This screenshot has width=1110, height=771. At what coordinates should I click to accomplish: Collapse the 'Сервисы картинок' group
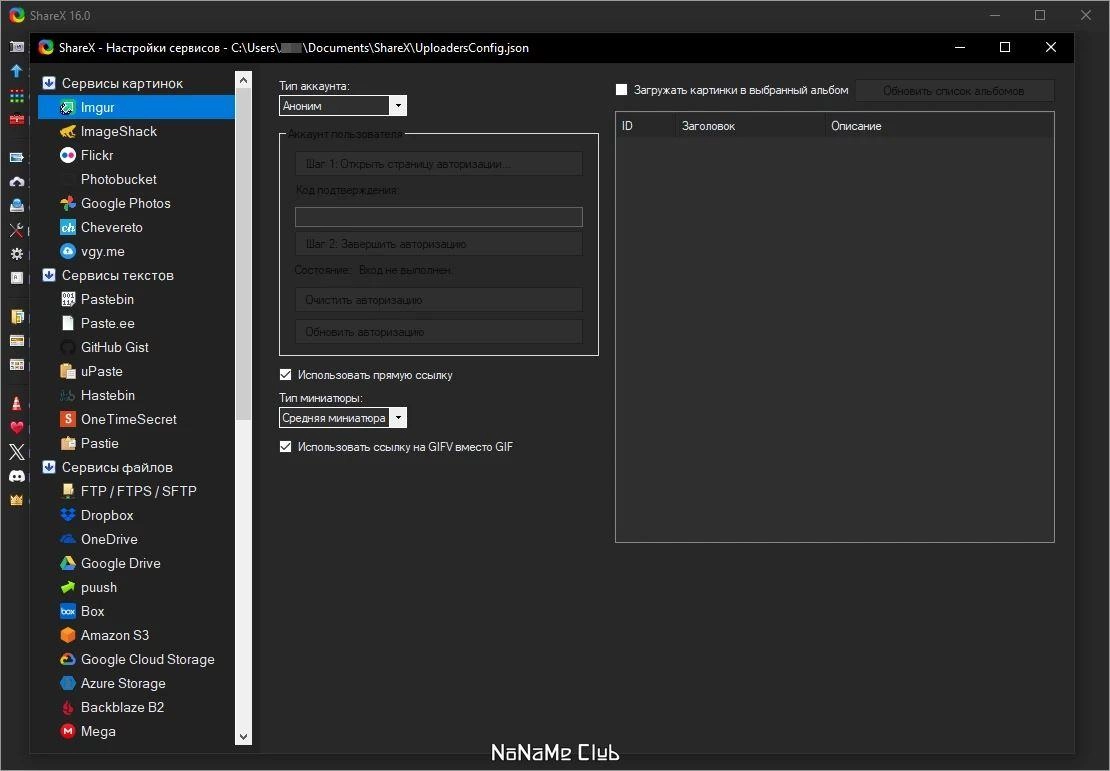49,84
